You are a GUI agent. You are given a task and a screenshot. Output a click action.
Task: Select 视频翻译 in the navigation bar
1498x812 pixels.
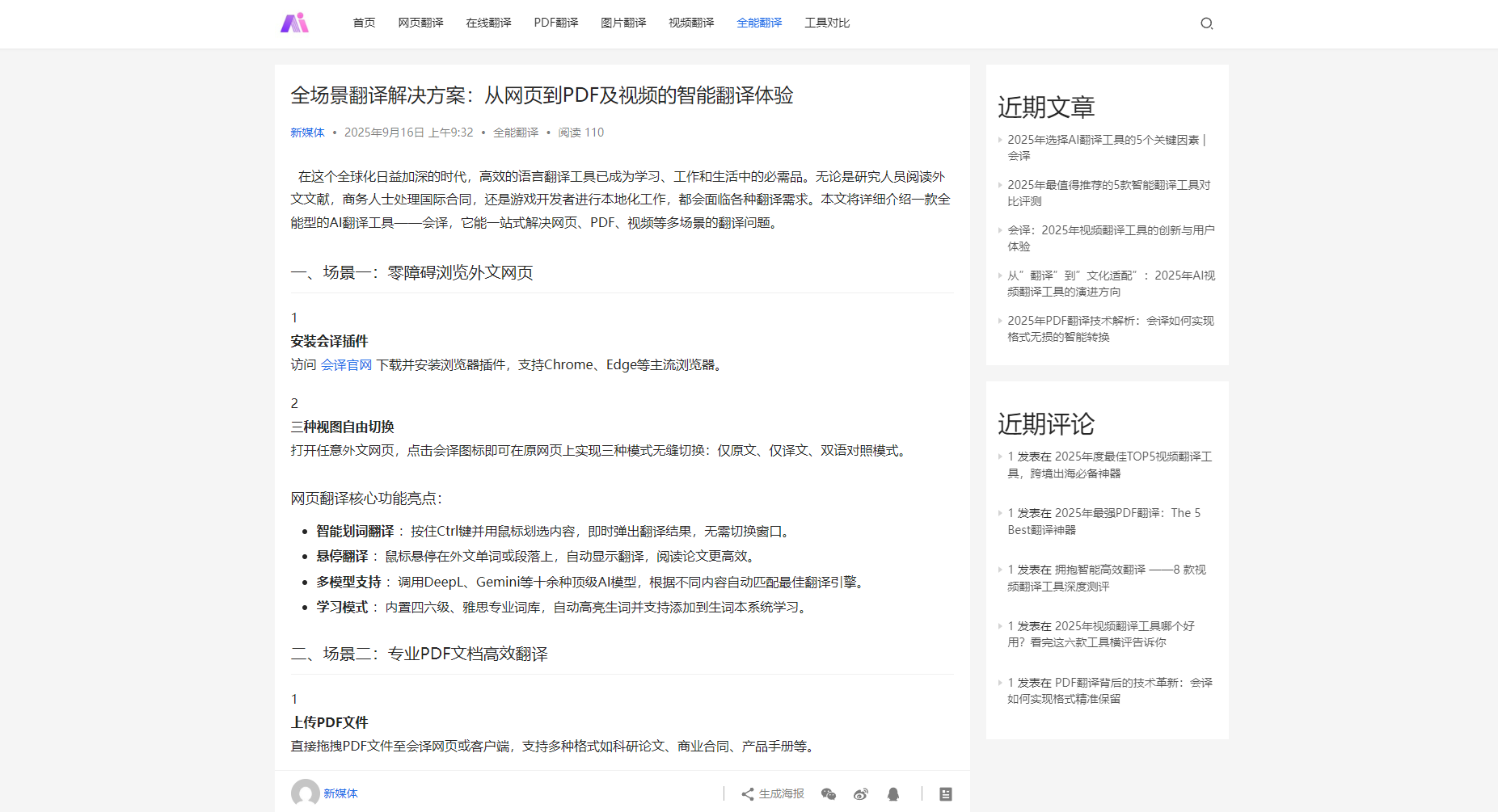(x=691, y=23)
